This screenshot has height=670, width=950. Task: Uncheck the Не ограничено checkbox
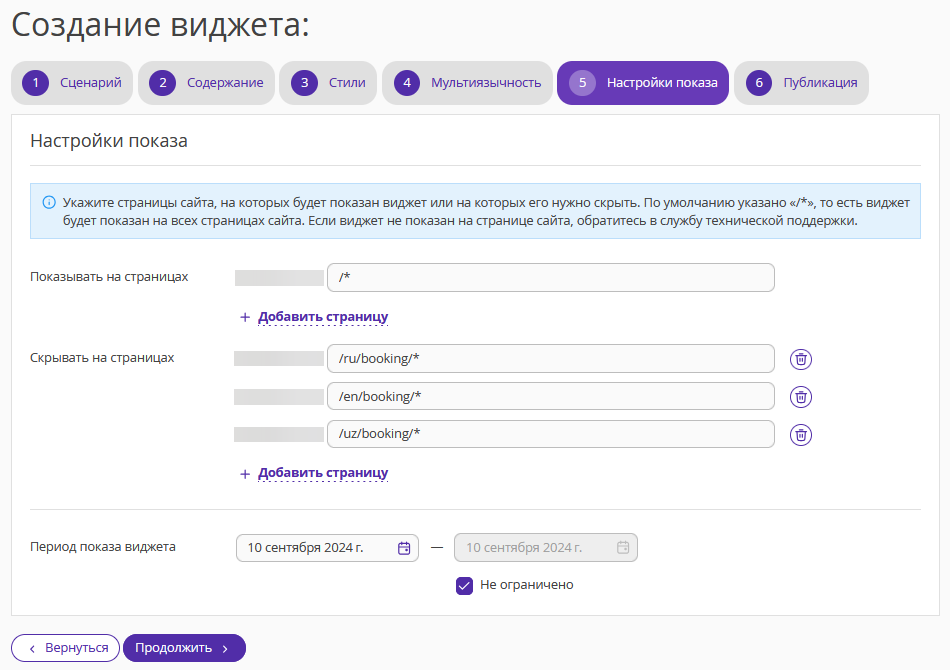[464, 586]
